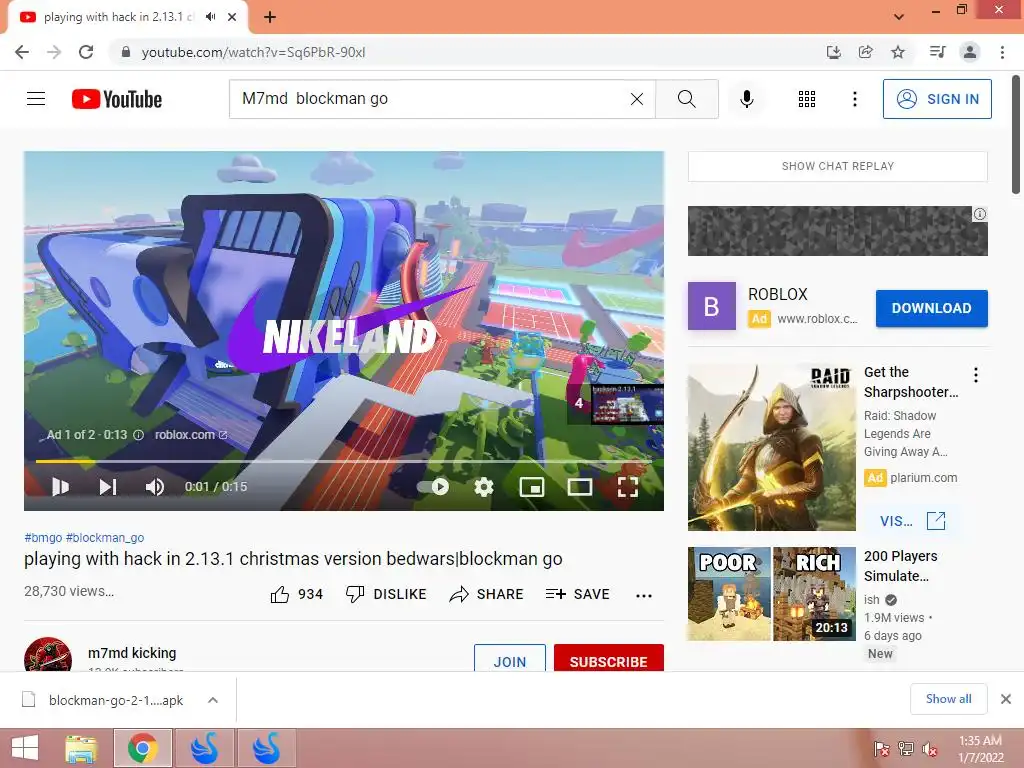Click the Roblox DOWNLOAD button
Viewport: 1024px width, 768px height.
[x=931, y=308]
